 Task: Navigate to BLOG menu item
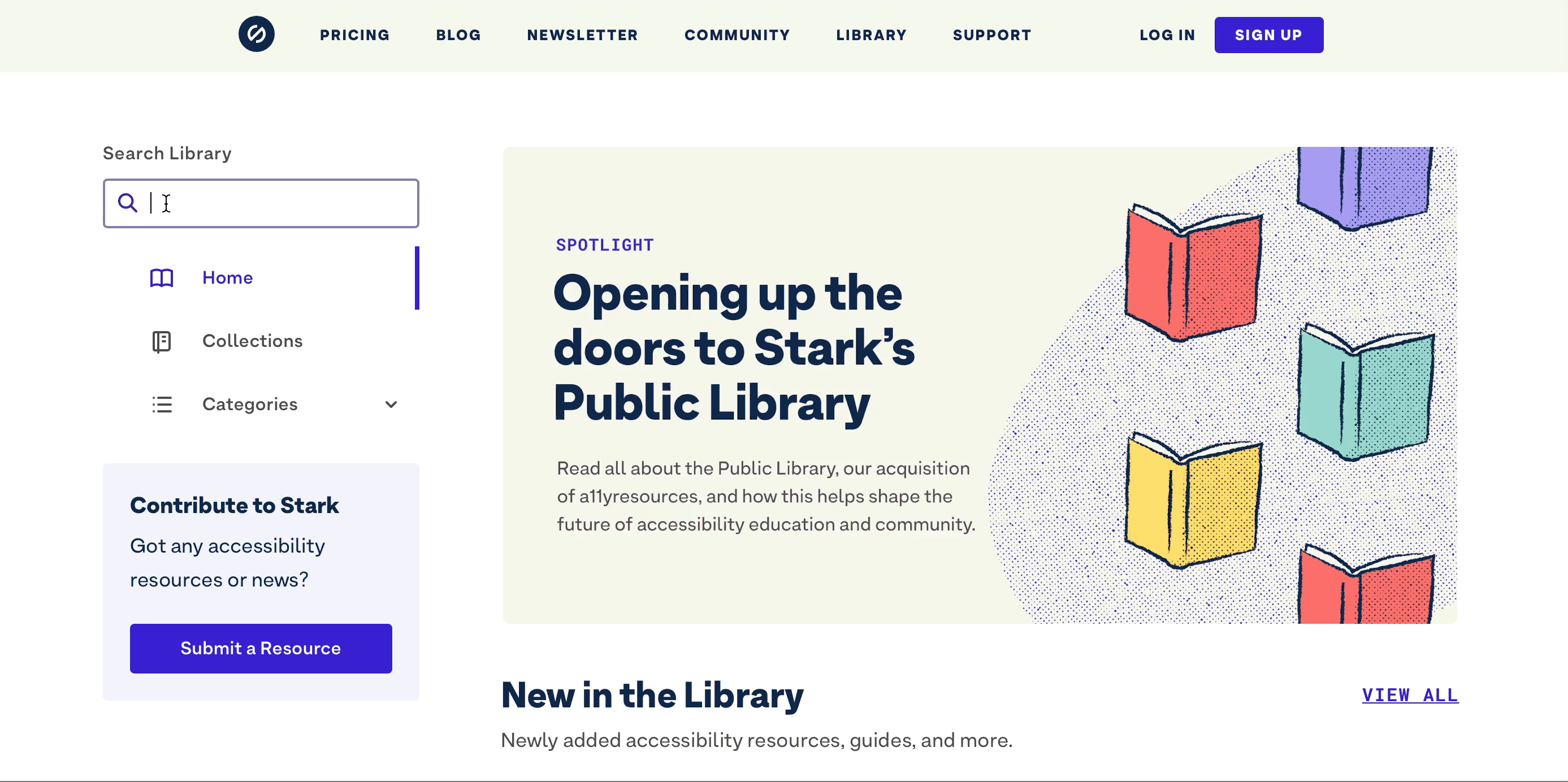[x=459, y=35]
